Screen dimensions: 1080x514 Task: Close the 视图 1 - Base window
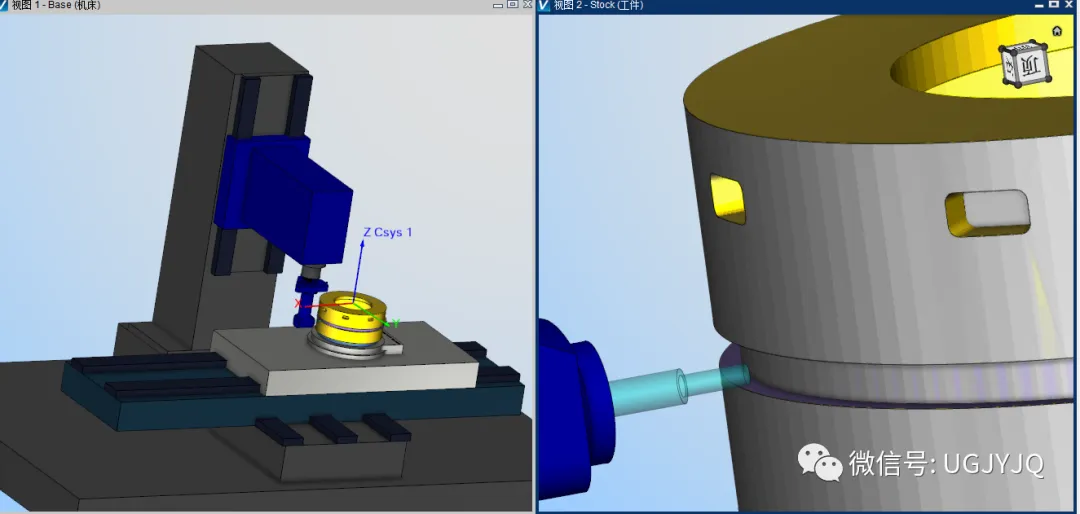pyautogui.click(x=528, y=5)
